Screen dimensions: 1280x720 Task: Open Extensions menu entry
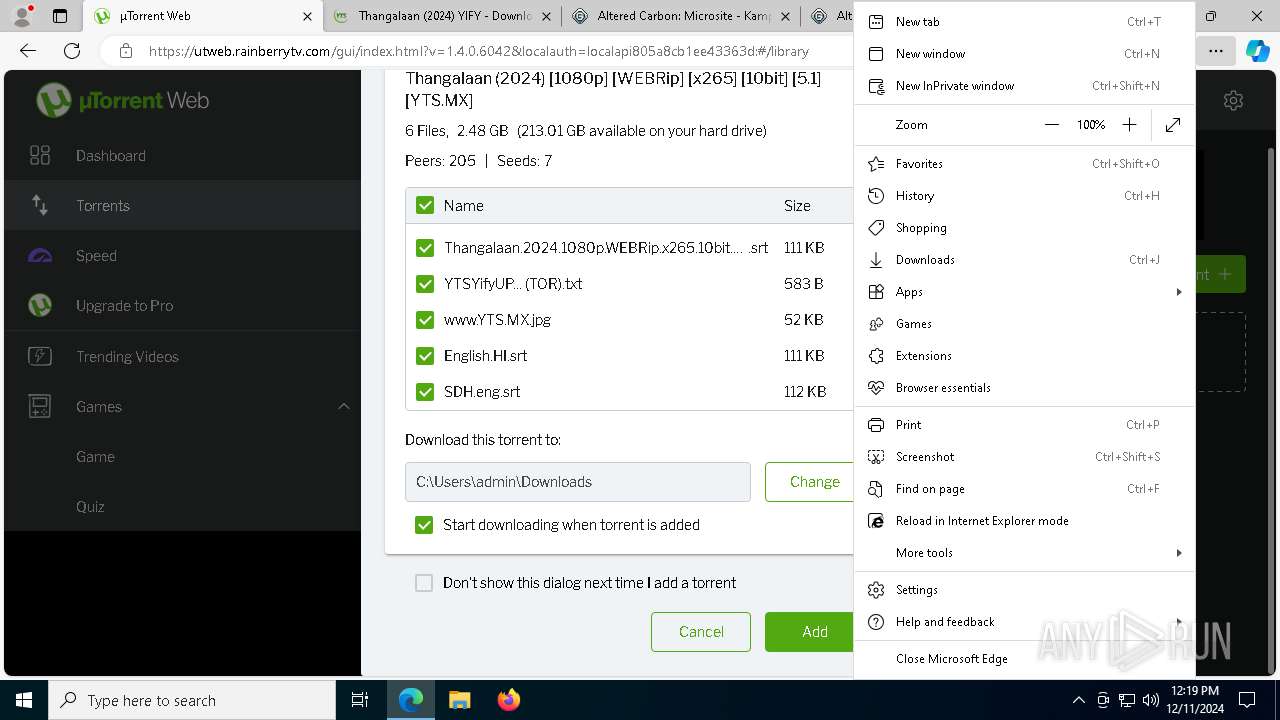tap(1024, 355)
